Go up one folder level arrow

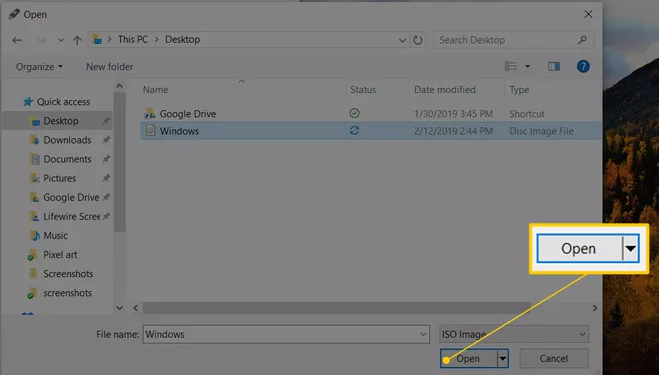pos(77,40)
